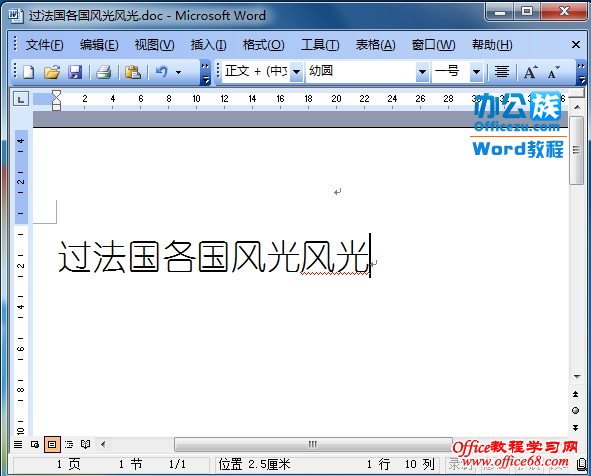Switch to Outline view icon
This screenshot has width=591, height=476.
click(x=69, y=444)
